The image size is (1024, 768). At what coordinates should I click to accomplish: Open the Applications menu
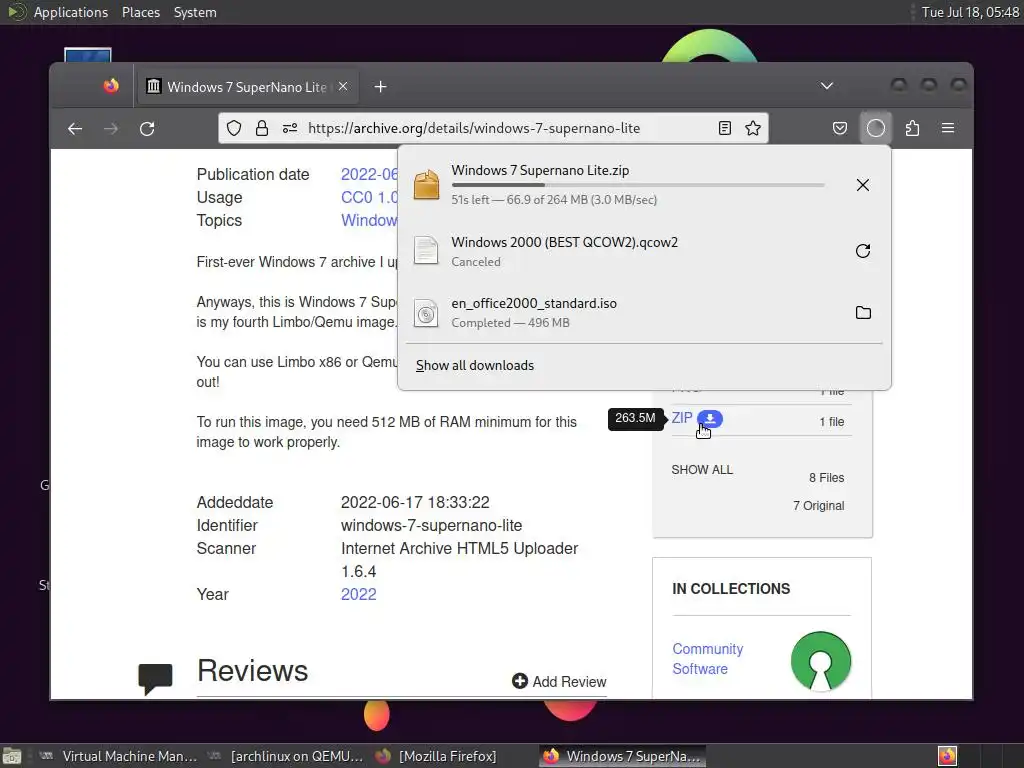tap(71, 12)
